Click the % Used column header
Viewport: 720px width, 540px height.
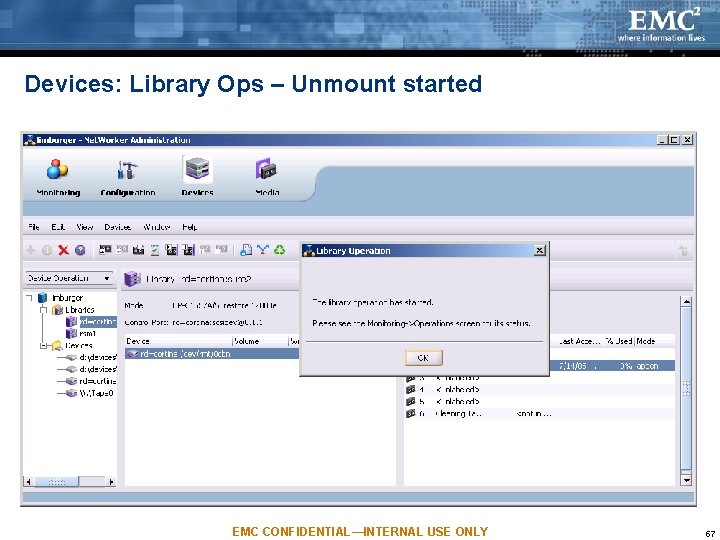point(619,341)
